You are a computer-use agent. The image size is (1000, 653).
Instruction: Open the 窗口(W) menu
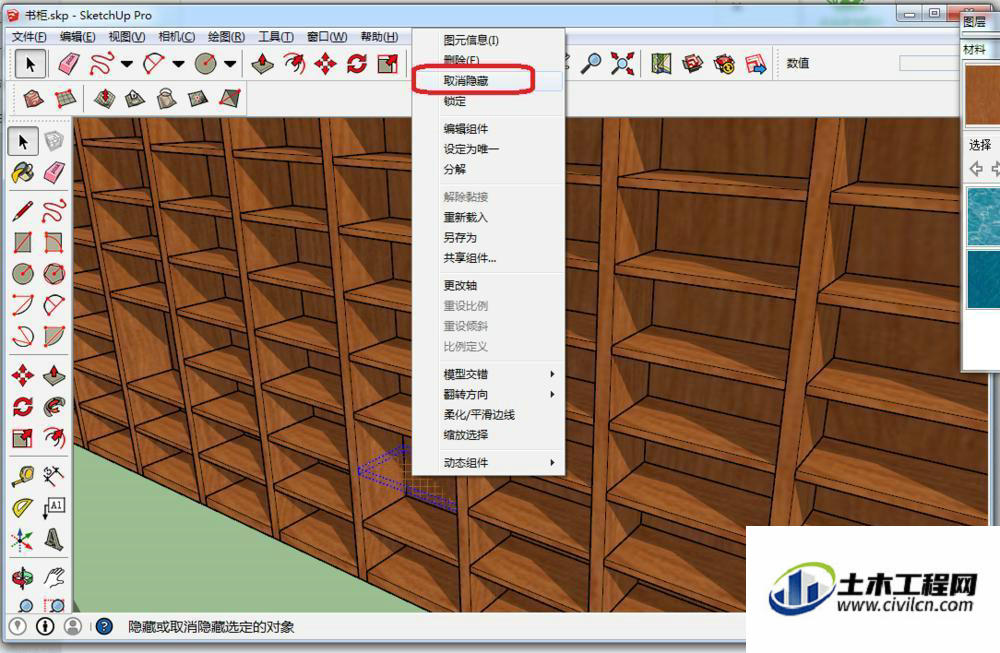327,36
